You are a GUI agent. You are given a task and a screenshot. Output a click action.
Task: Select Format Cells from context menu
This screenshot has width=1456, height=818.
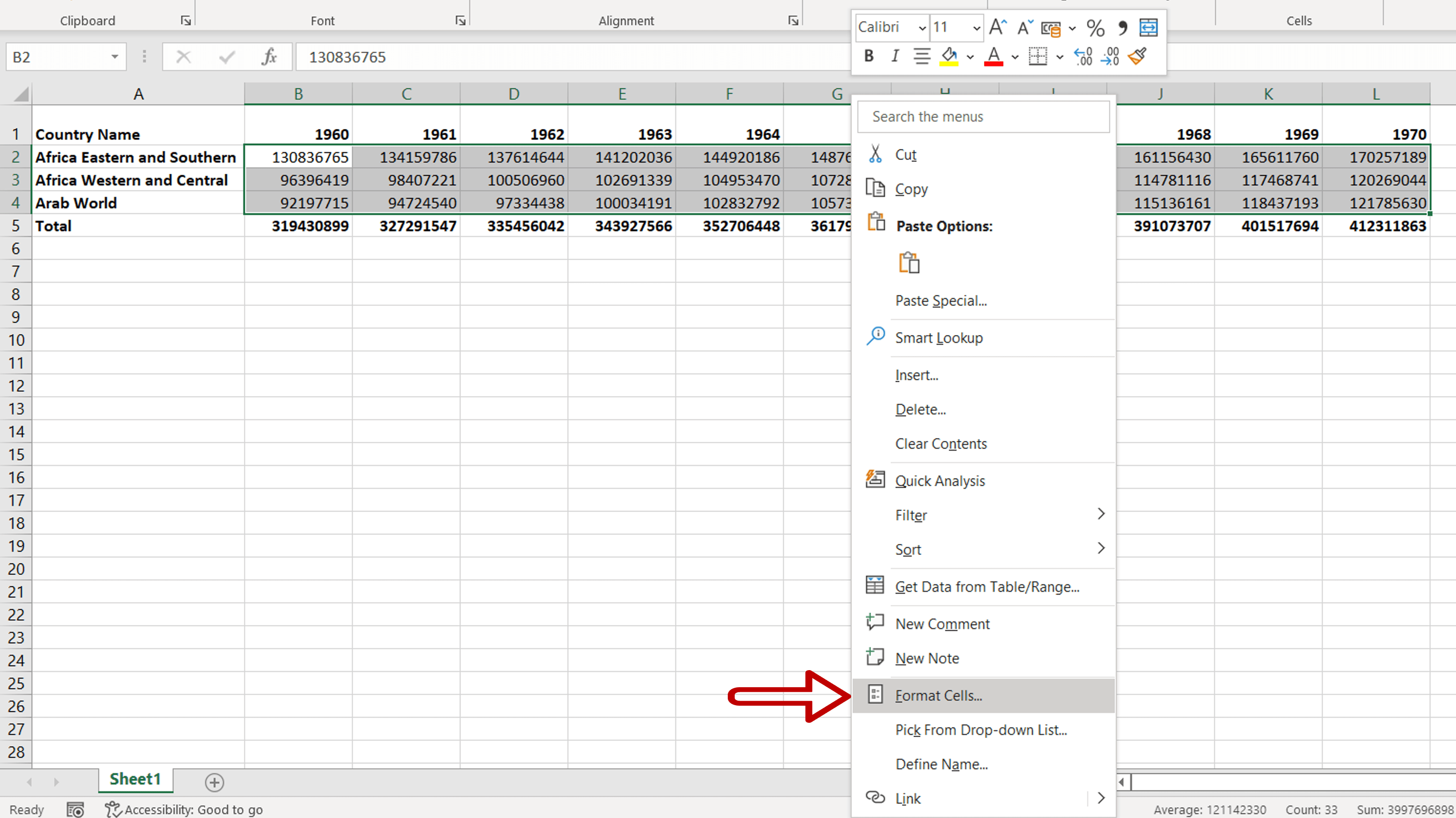[x=938, y=696]
